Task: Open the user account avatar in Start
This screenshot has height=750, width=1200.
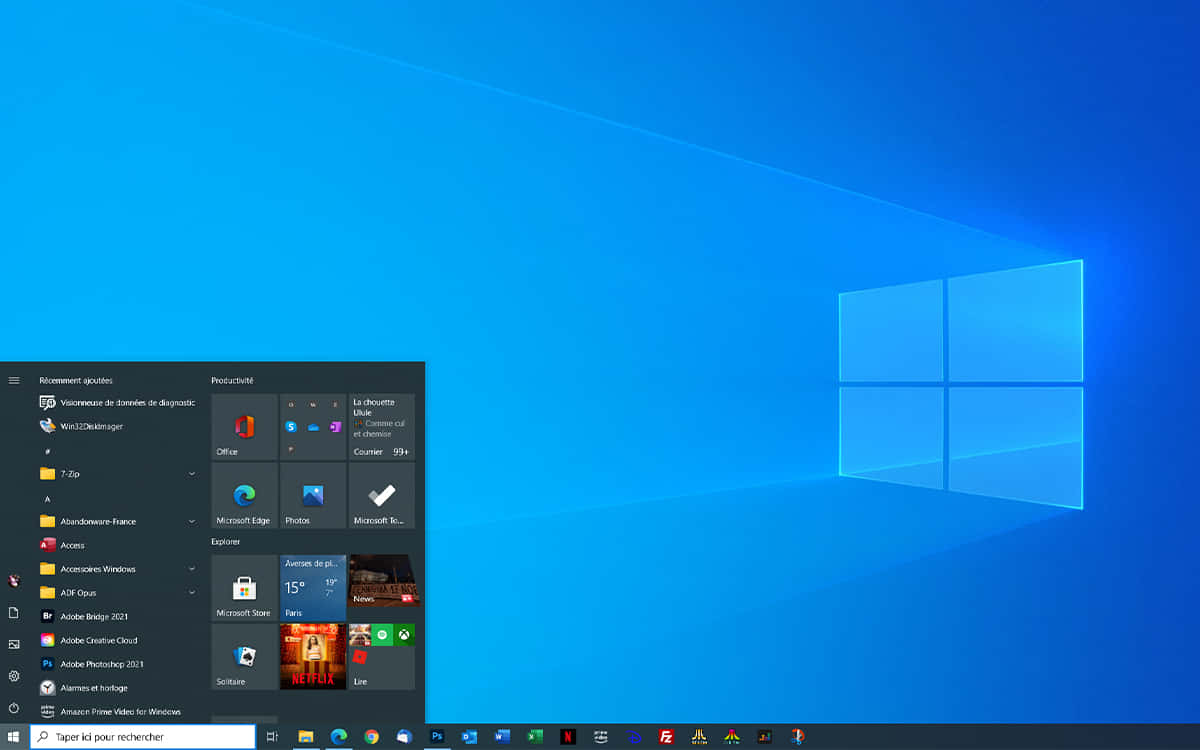Action: coord(14,581)
